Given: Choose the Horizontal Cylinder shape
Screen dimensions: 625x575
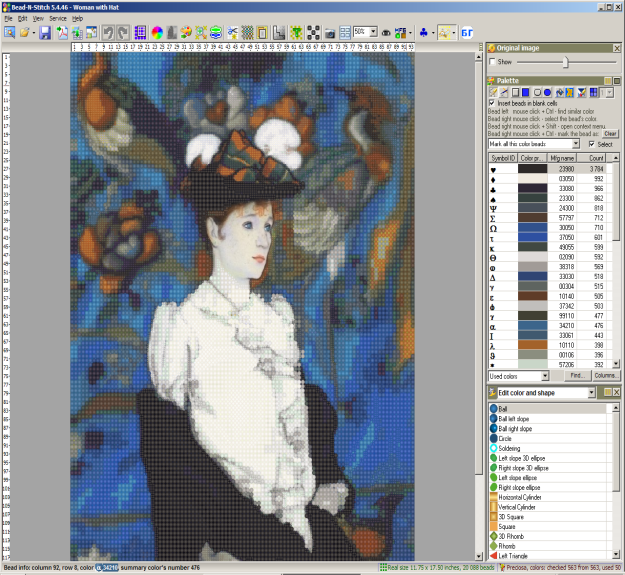Looking at the screenshot, I should click(x=548, y=497).
